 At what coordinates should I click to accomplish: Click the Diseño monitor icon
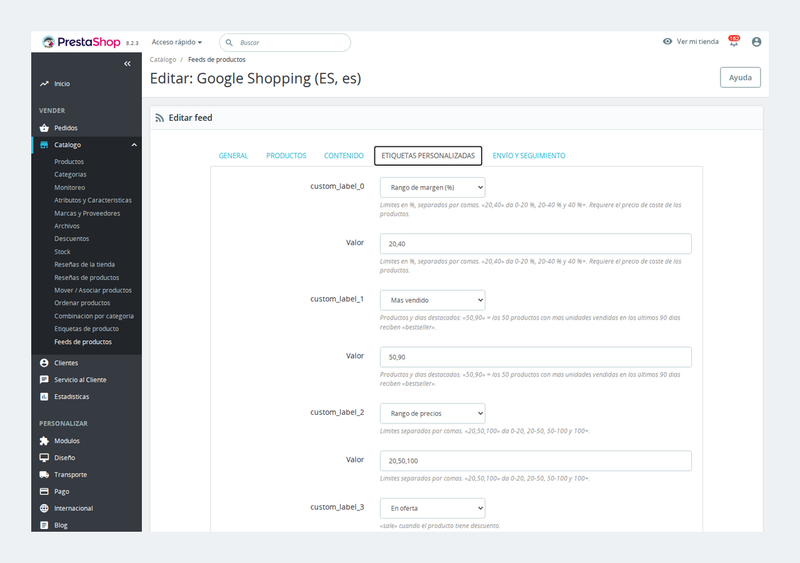(x=44, y=458)
